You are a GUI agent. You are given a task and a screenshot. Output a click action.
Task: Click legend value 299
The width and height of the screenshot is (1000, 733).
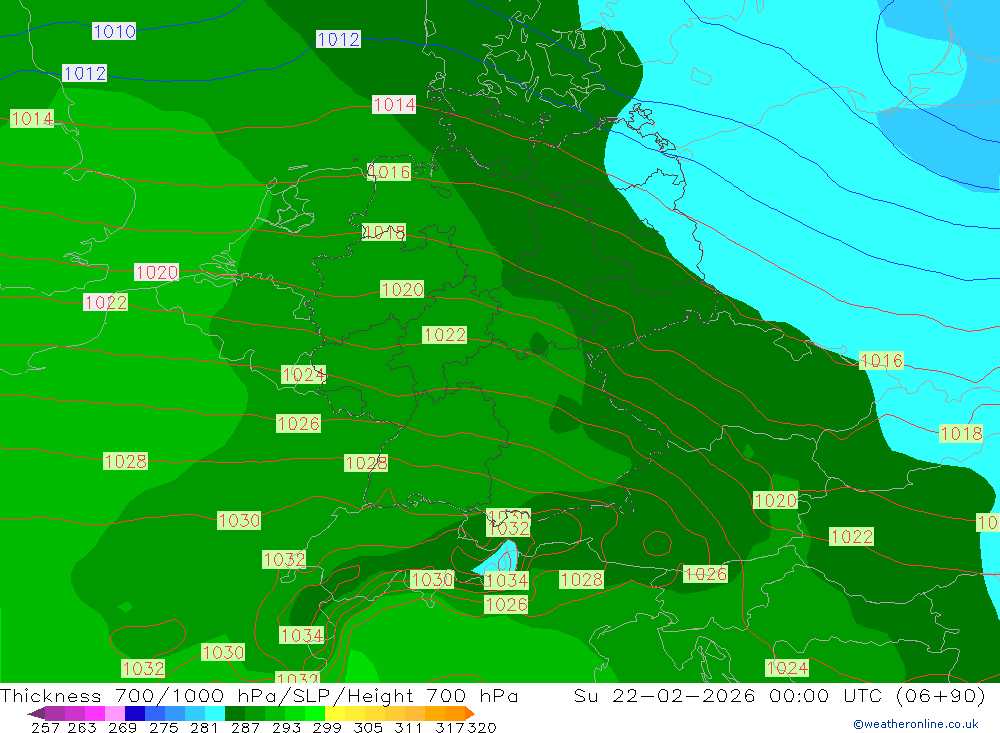(x=327, y=727)
